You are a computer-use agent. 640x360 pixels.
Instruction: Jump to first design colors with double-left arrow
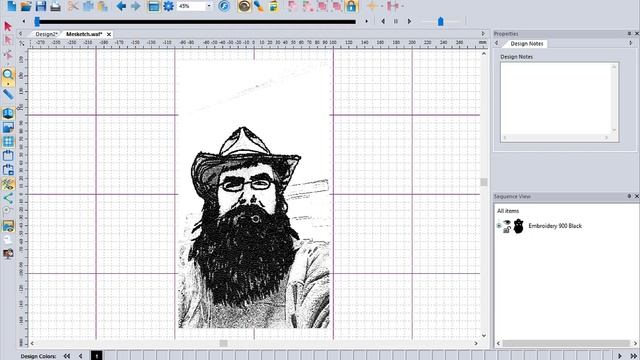tap(67, 356)
